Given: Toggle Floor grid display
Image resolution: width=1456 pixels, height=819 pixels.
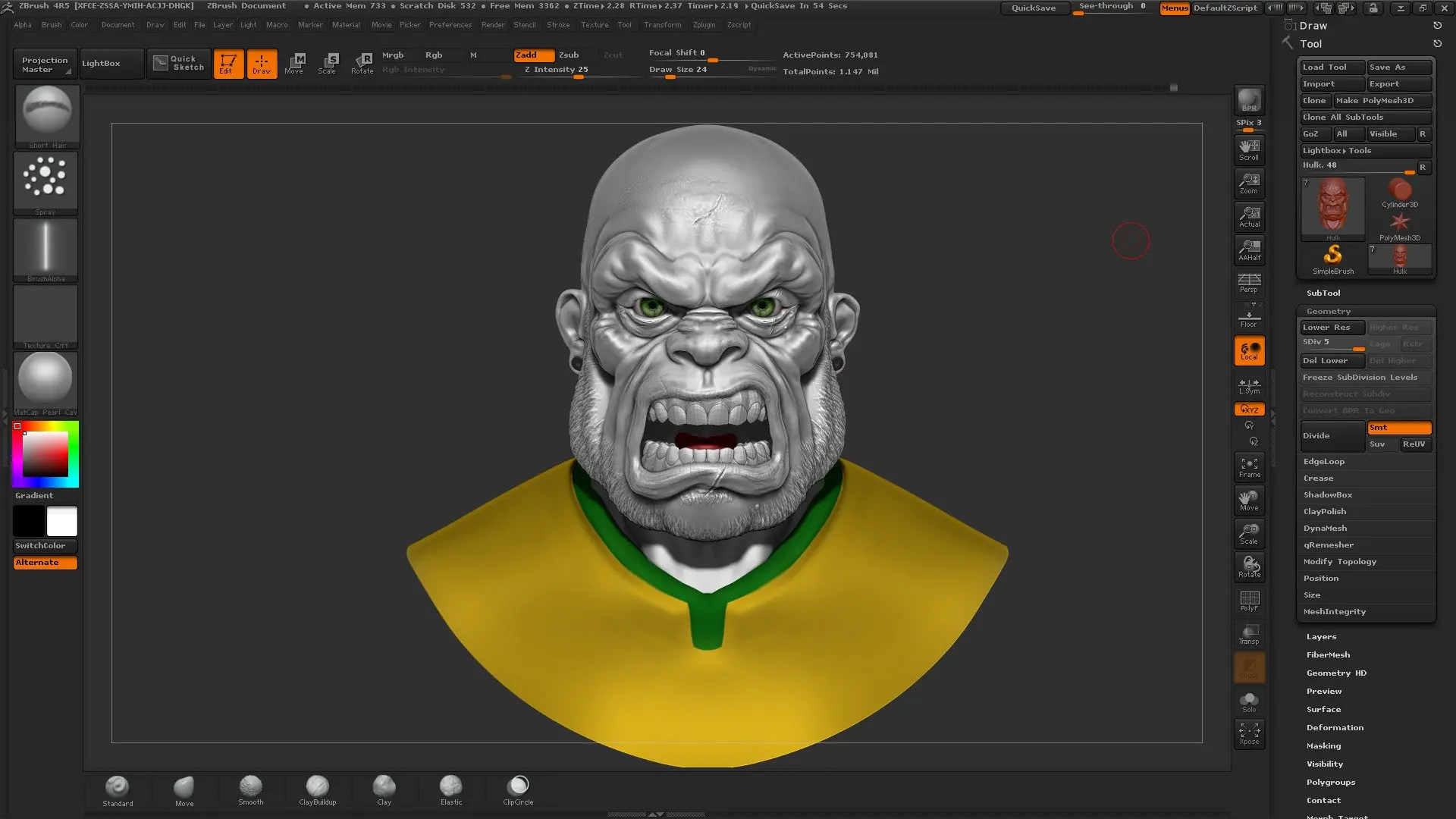Looking at the screenshot, I should pyautogui.click(x=1249, y=317).
